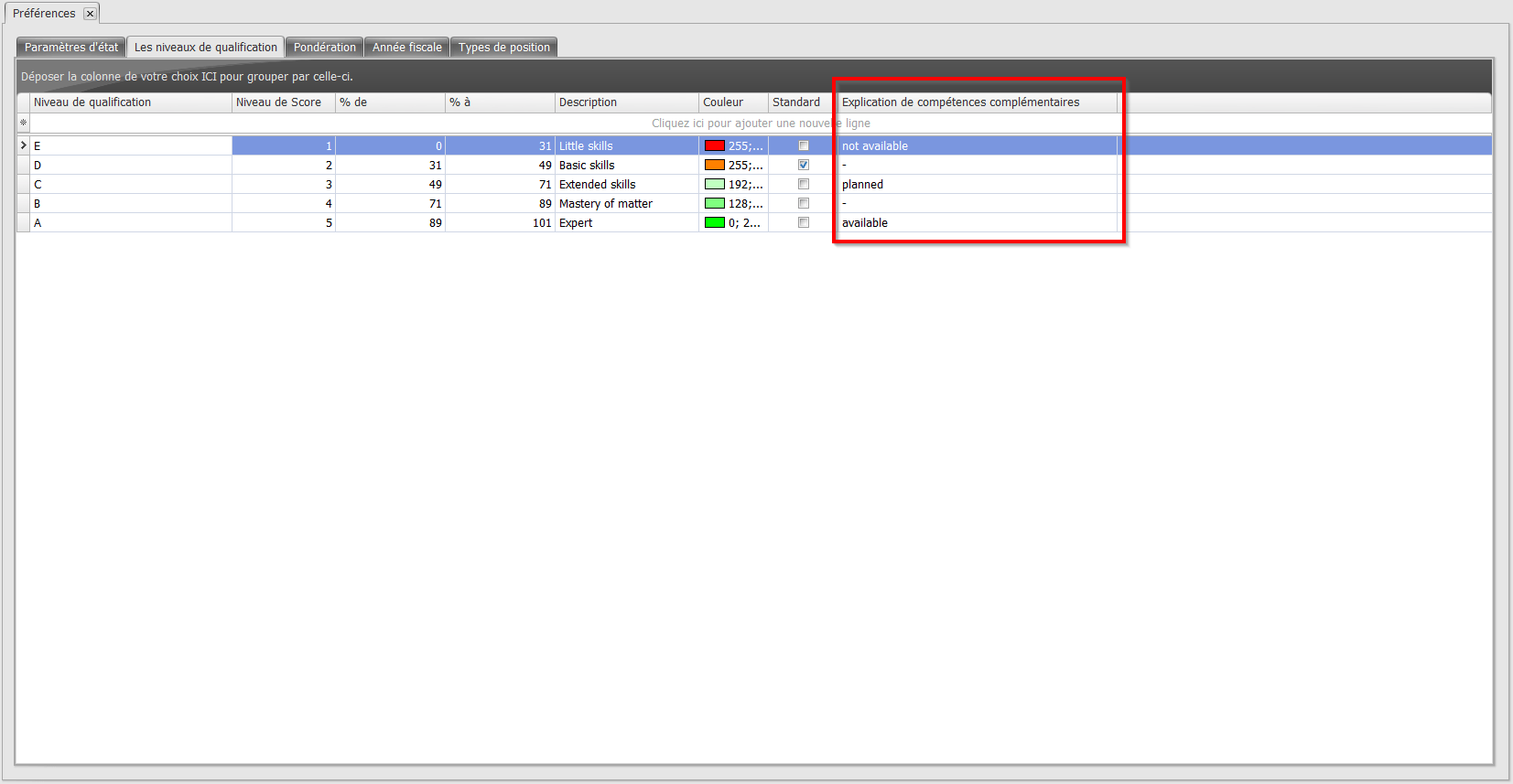Enable Standard checkbox for Extended skills row
Screen dimensions: 1513x784
click(x=804, y=185)
